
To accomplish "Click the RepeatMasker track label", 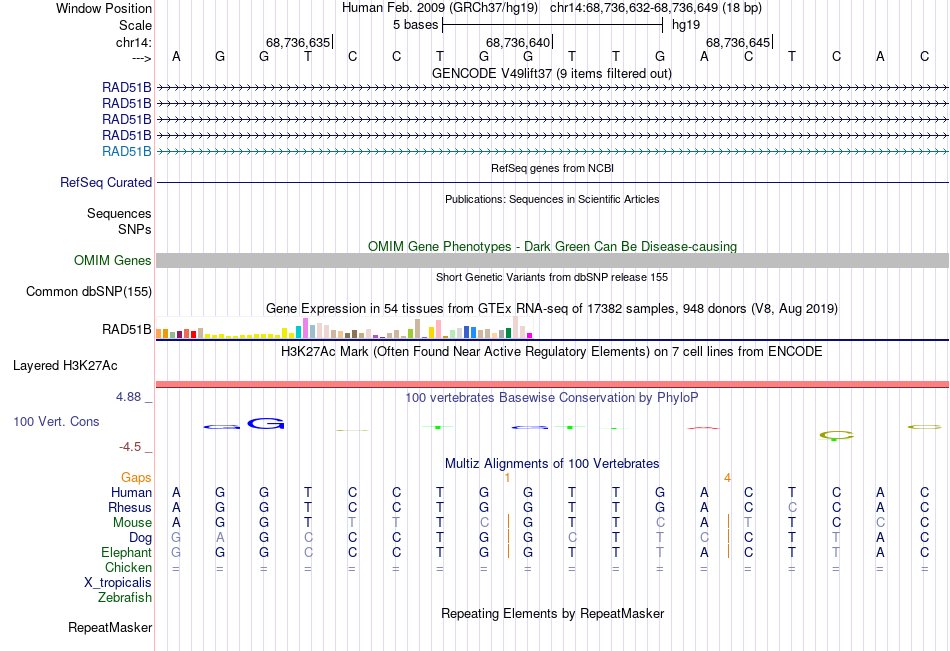I will (x=110, y=627).
